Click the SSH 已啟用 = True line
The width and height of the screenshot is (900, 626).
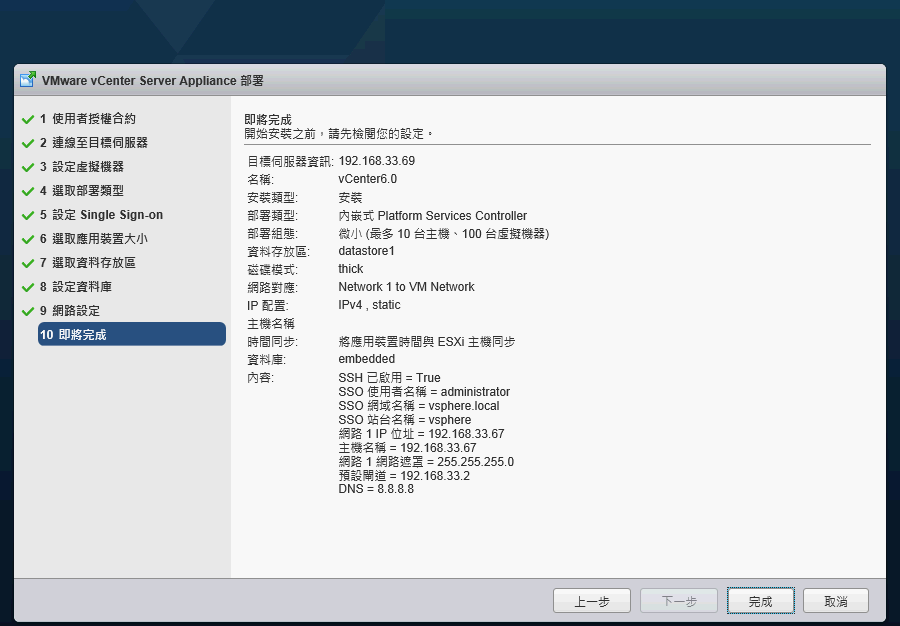(390, 378)
